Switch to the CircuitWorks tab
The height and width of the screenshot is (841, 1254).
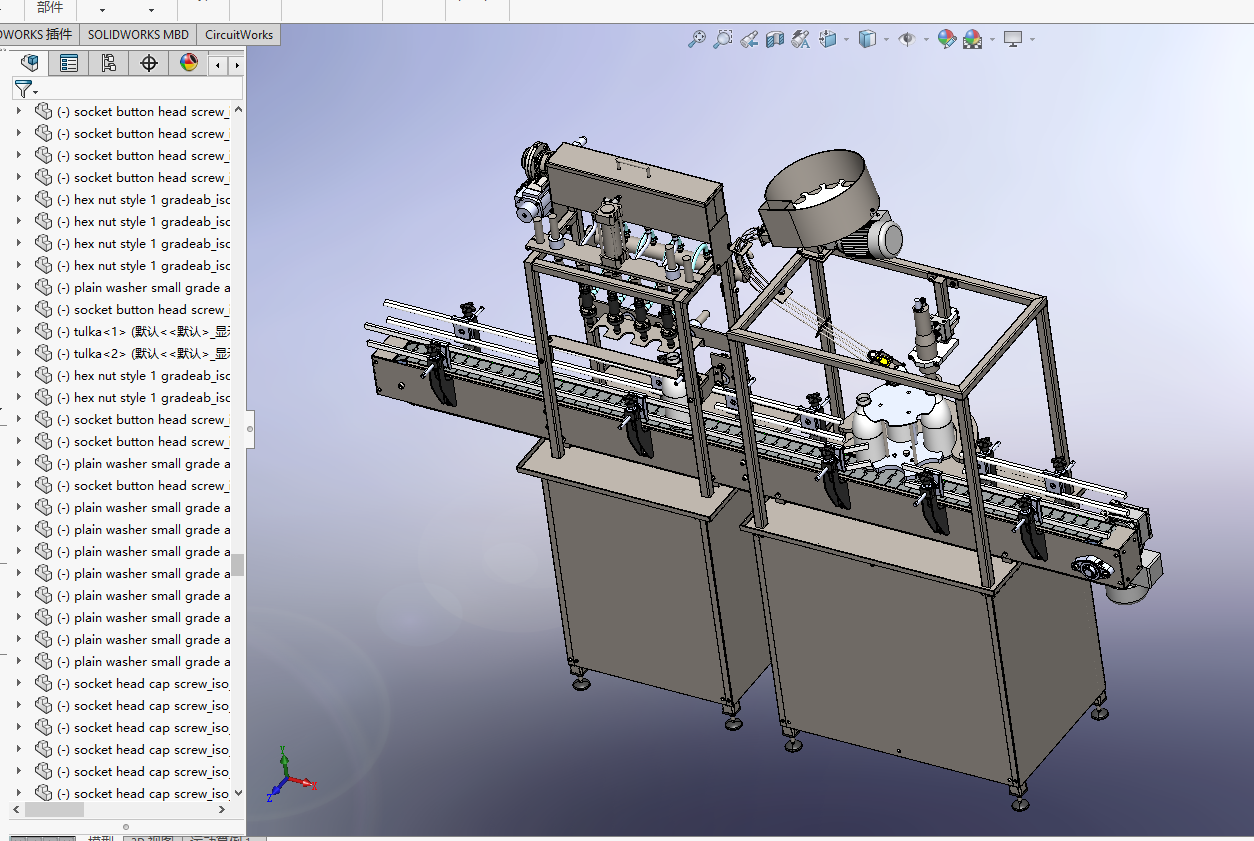[238, 34]
